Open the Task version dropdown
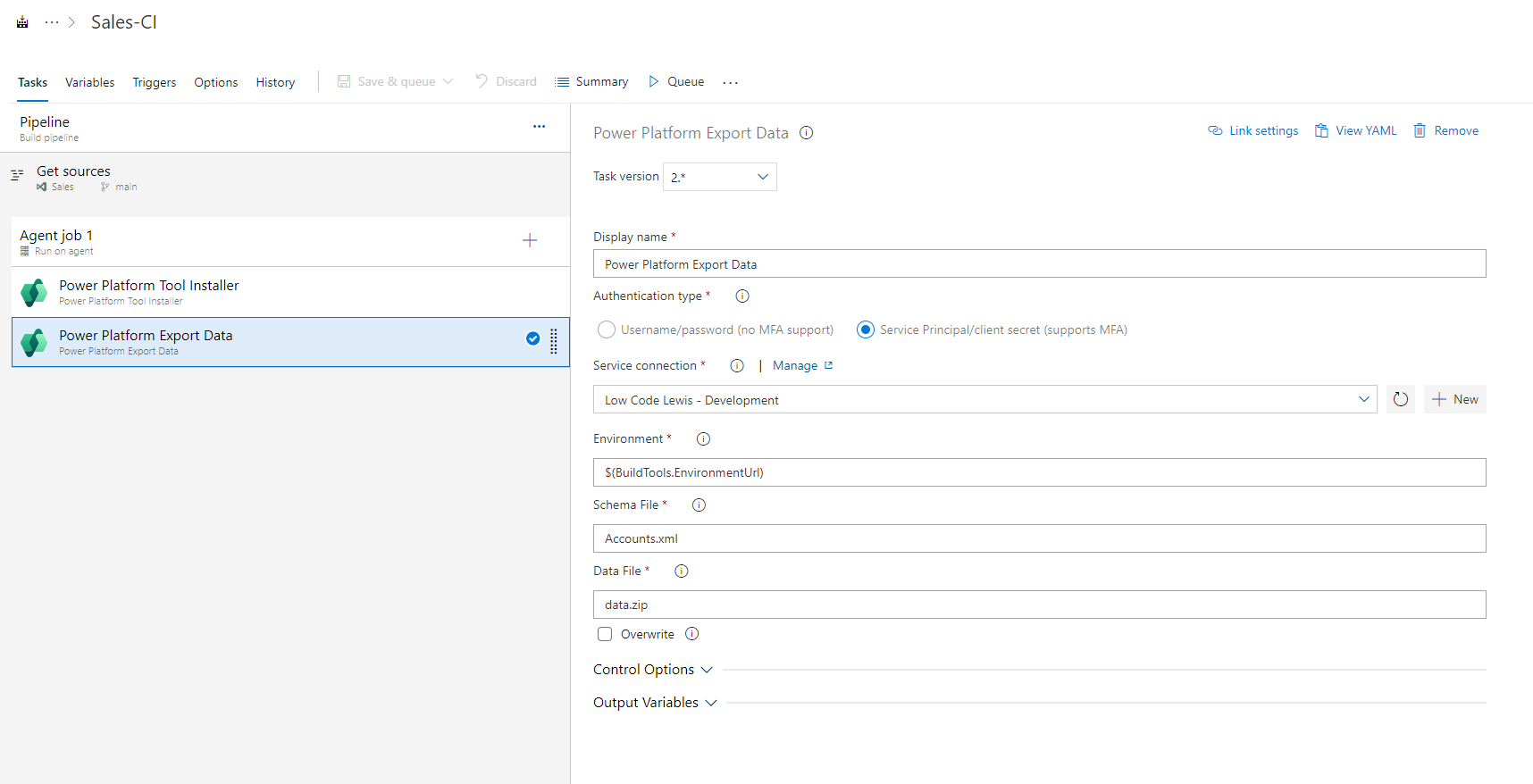Image resolution: width=1533 pixels, height=784 pixels. (720, 177)
